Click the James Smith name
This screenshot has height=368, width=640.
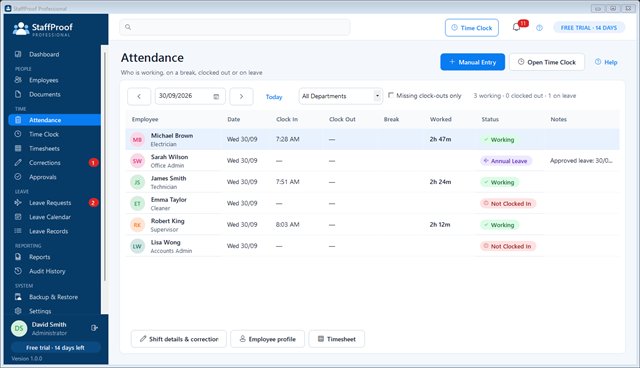coord(168,178)
